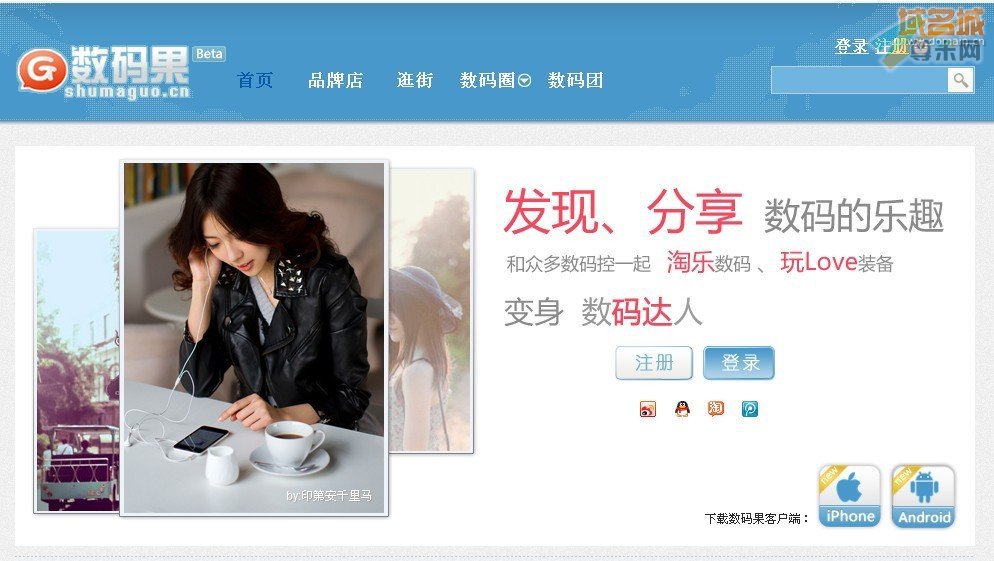994x561 pixels.
Task: Click the 注册 button in the banner
Action: coord(654,363)
